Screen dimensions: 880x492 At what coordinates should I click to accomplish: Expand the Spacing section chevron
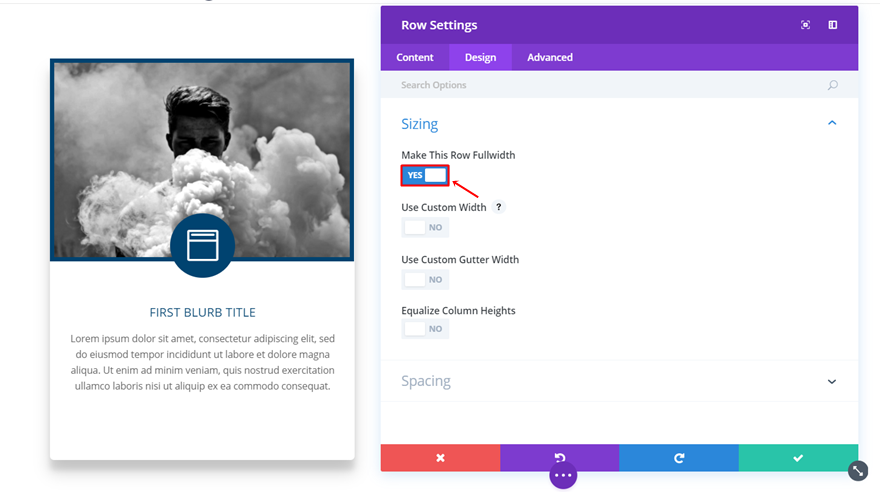[x=832, y=381]
